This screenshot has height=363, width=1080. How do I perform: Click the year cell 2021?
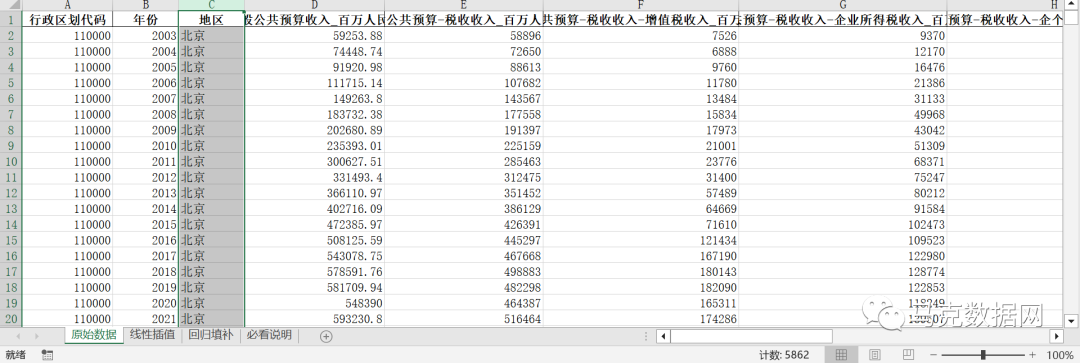click(145, 319)
